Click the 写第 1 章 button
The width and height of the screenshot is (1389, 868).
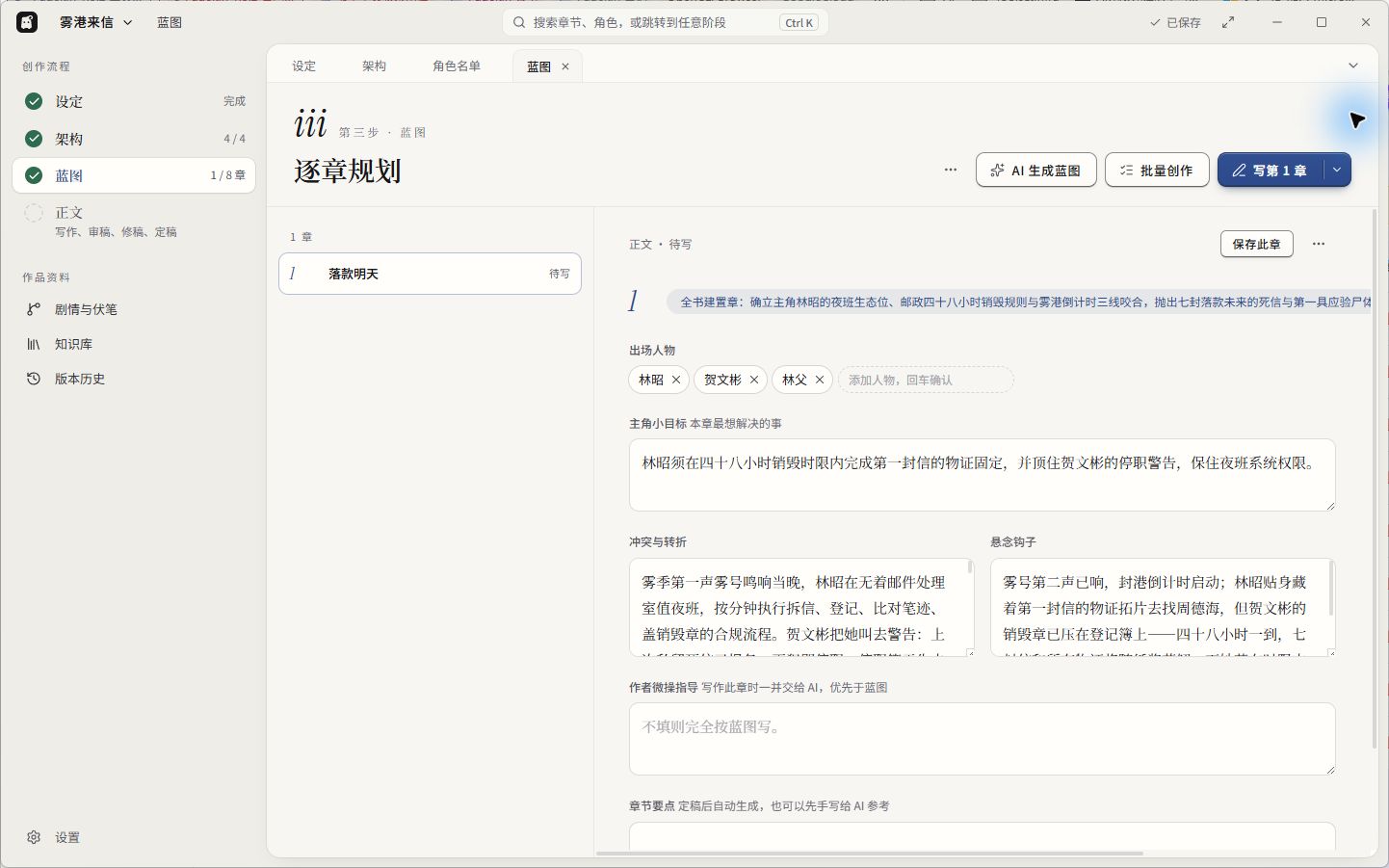pyautogui.click(x=1271, y=170)
